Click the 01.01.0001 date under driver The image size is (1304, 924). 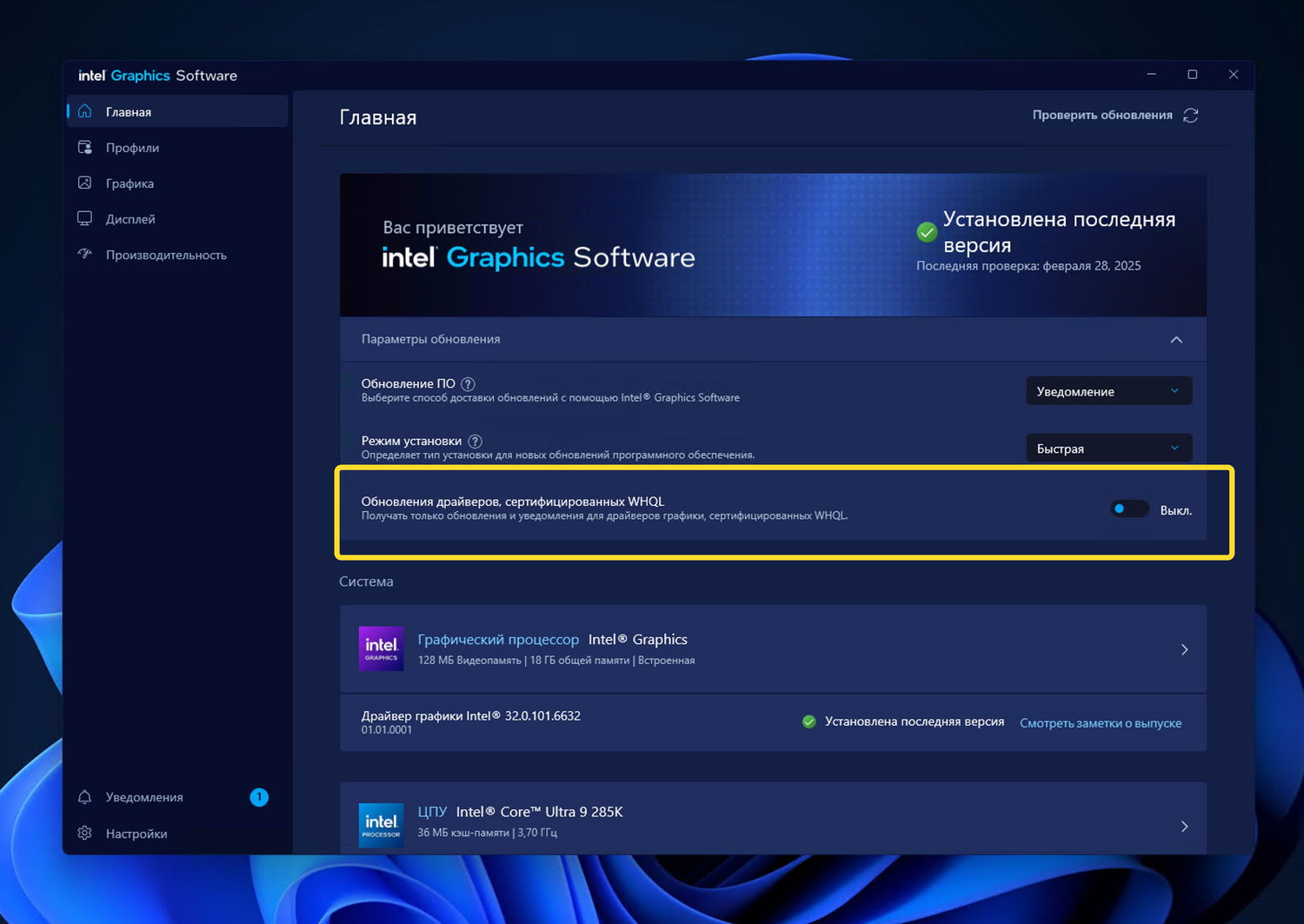point(387,730)
